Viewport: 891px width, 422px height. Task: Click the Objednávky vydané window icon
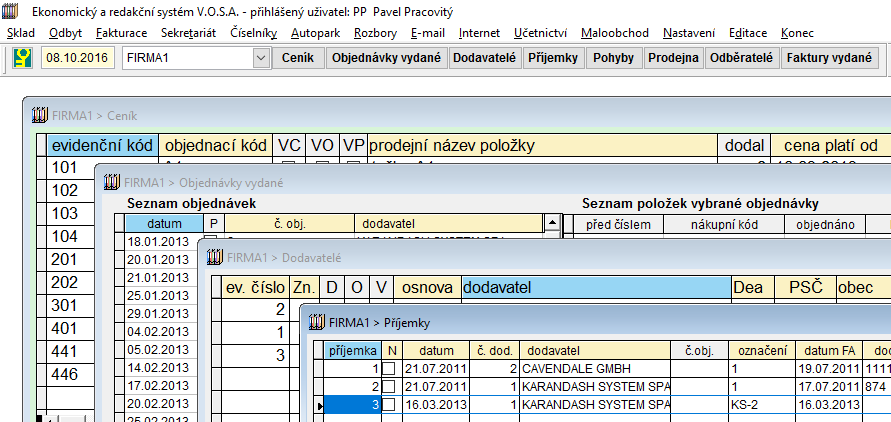pos(111,182)
